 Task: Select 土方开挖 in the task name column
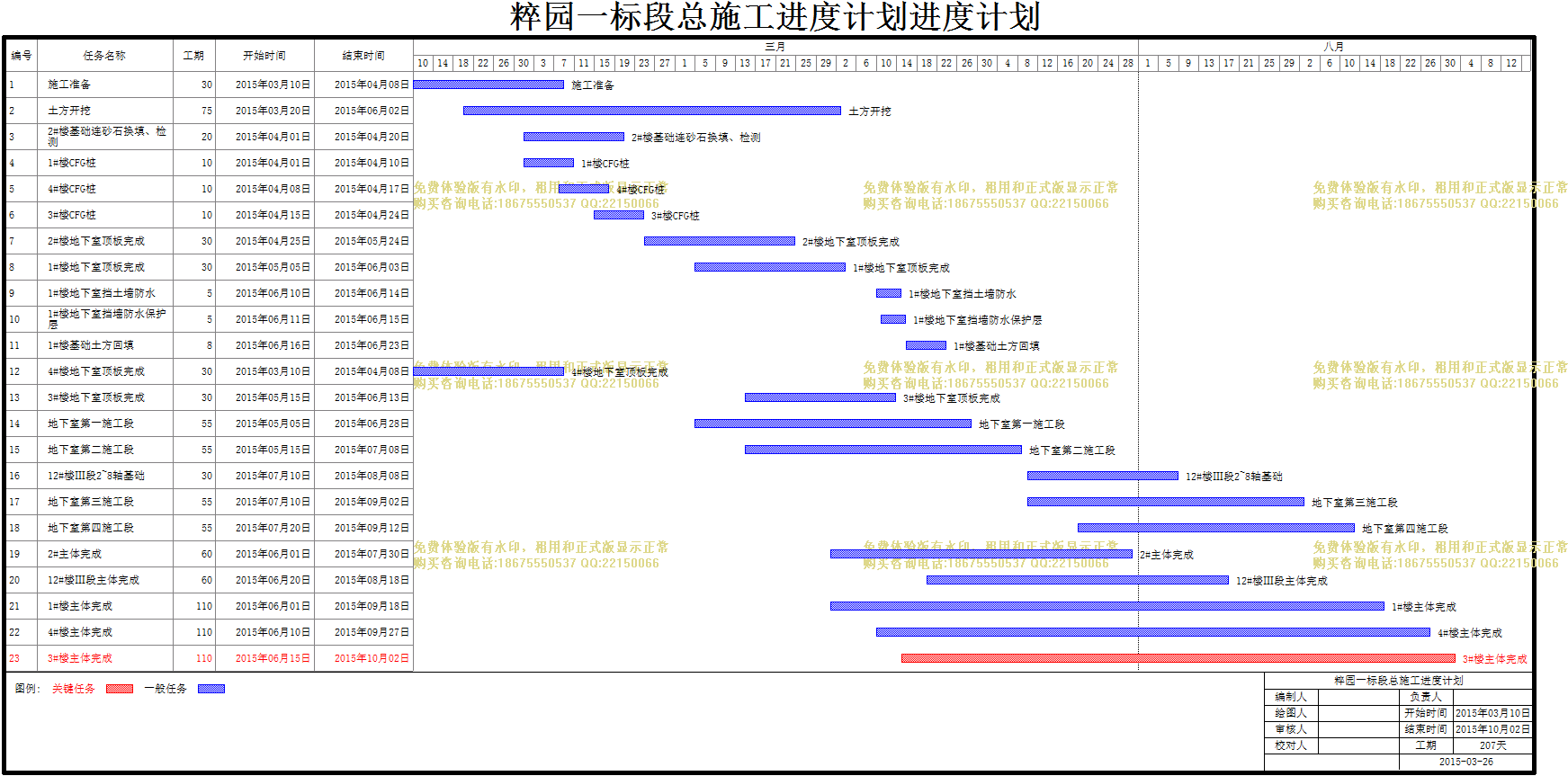pos(69,111)
